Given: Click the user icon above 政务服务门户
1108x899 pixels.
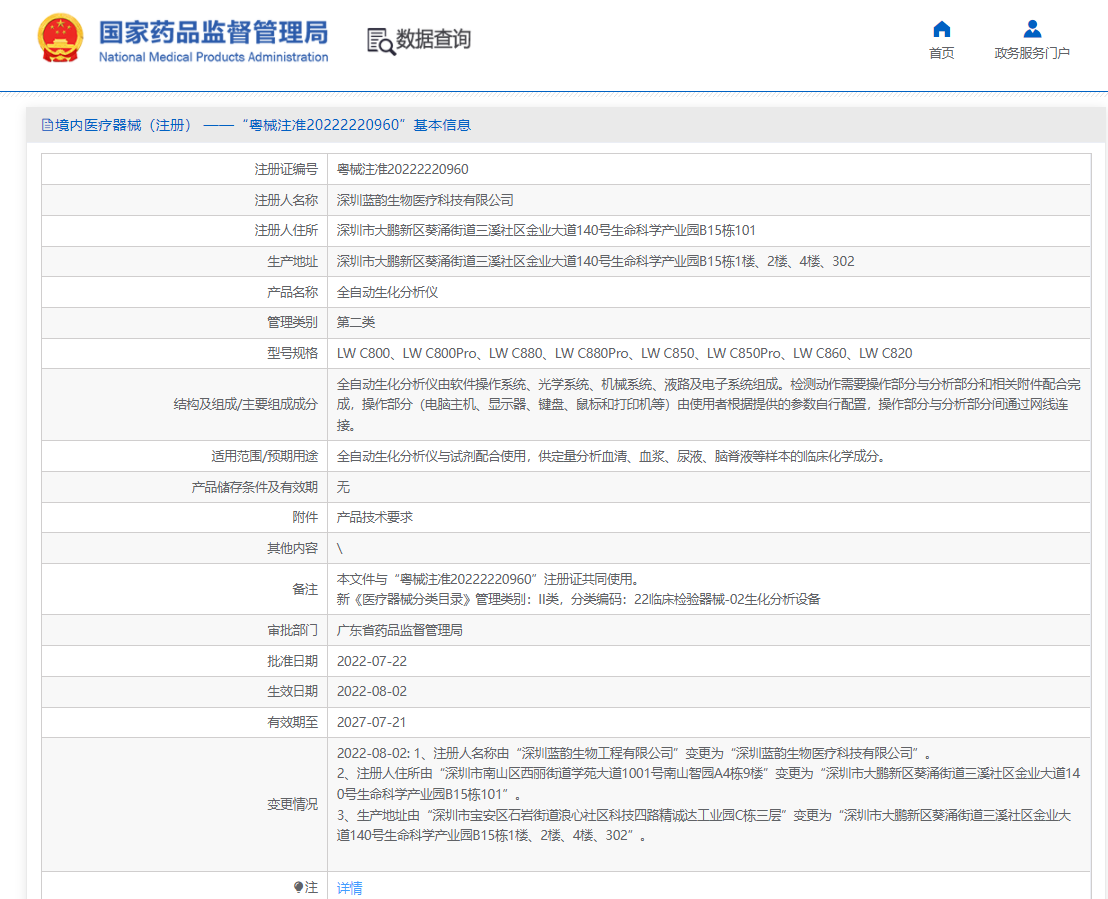Looking at the screenshot, I should [1032, 29].
